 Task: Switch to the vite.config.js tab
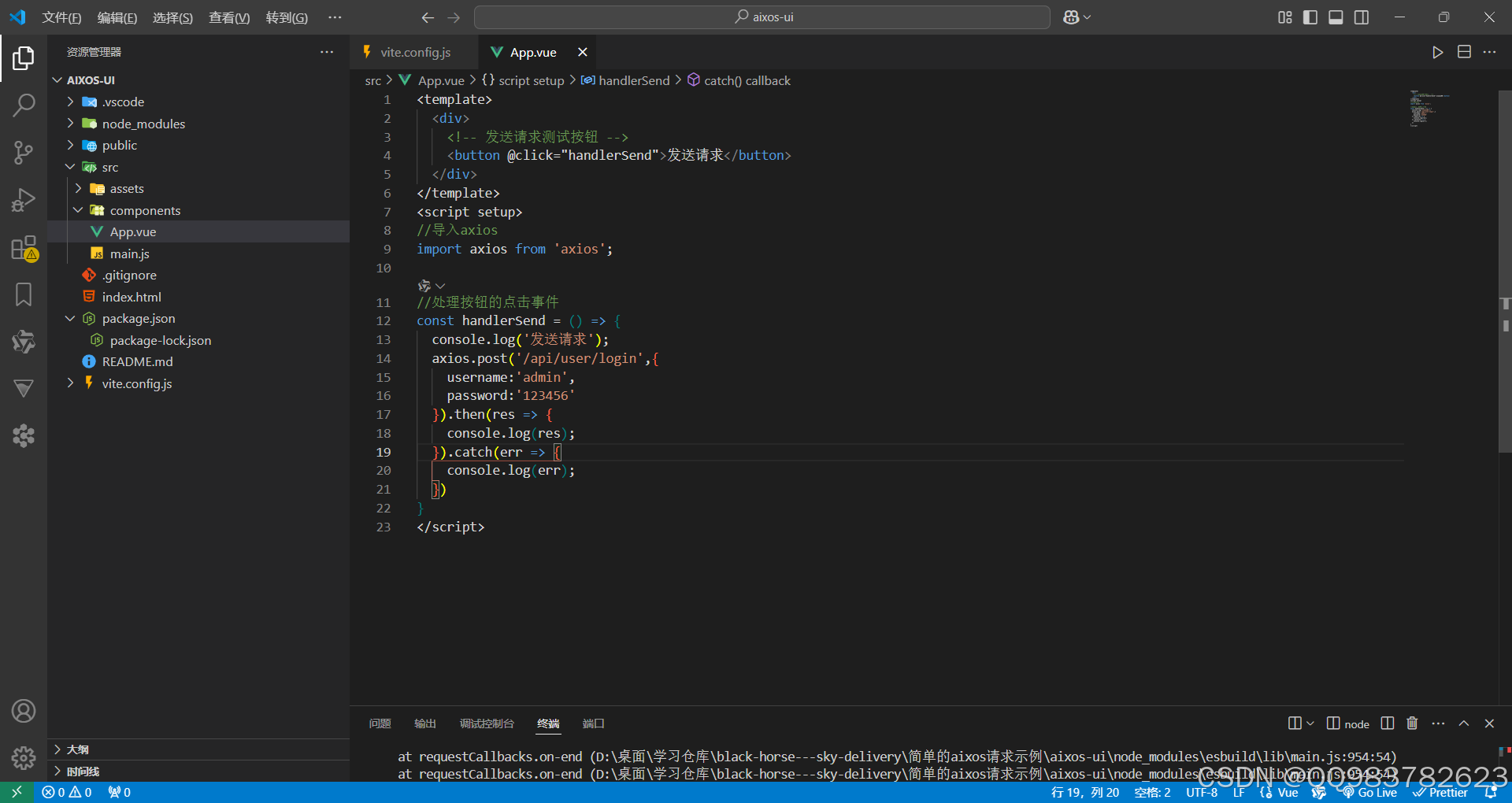click(x=414, y=52)
